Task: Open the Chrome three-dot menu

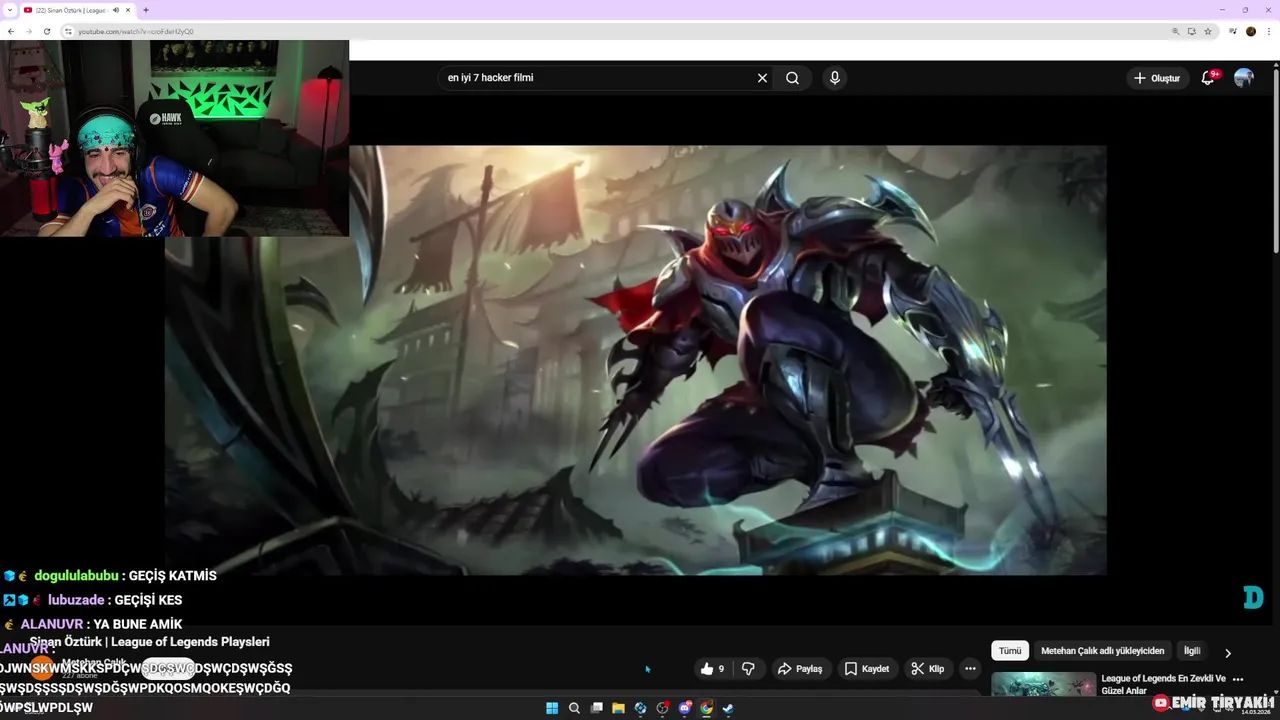Action: coord(1269,31)
